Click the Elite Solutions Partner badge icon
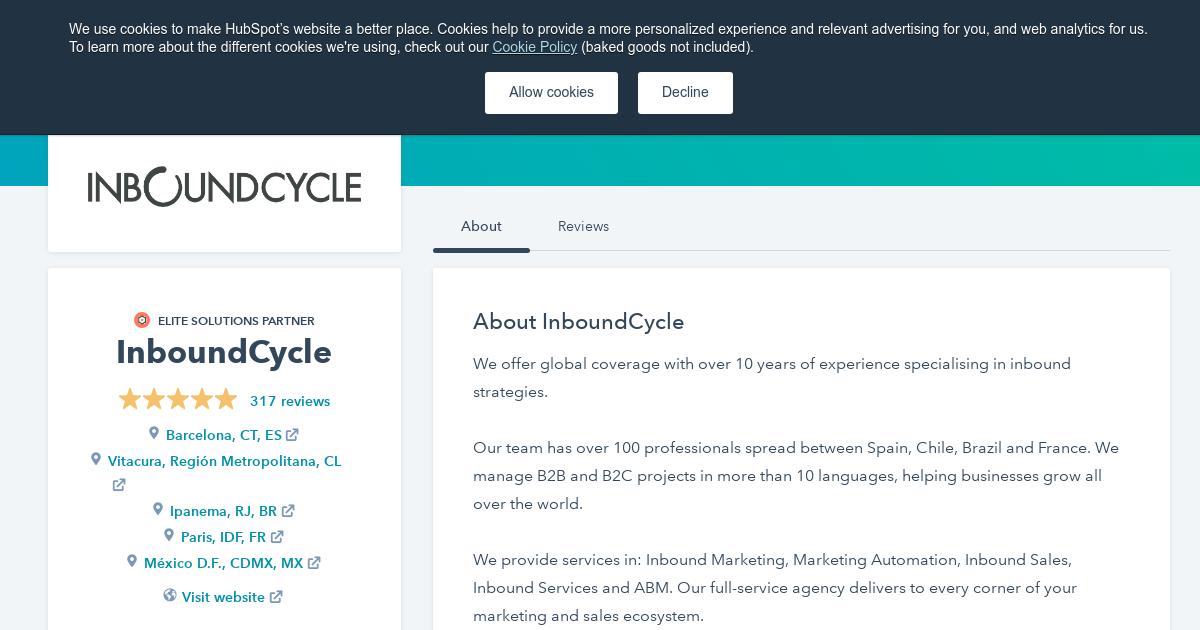 click(142, 320)
